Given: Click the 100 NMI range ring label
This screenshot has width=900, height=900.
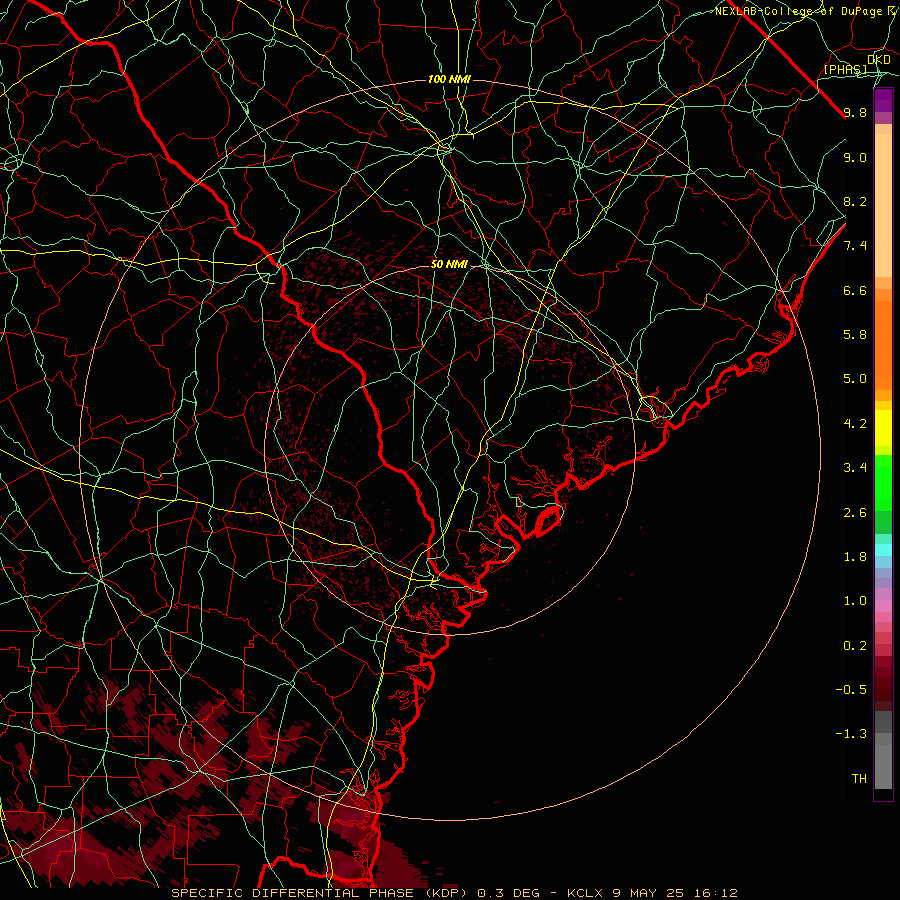Looking at the screenshot, I should (449, 79).
